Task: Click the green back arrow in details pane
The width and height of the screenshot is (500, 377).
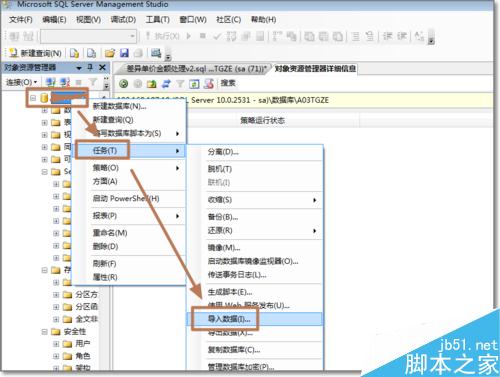Action: [x=124, y=84]
